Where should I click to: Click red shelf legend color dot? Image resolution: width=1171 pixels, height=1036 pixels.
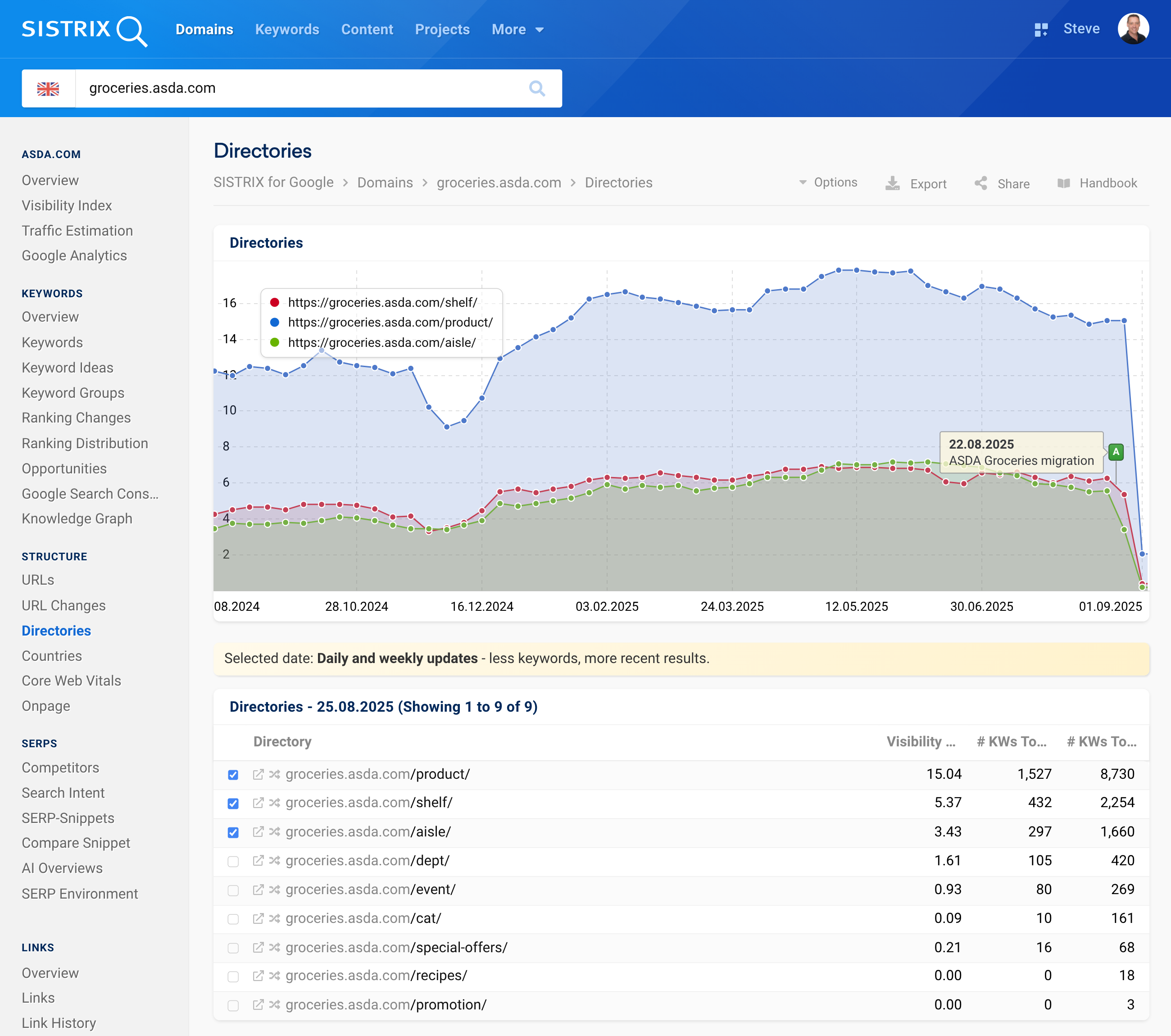[274, 302]
